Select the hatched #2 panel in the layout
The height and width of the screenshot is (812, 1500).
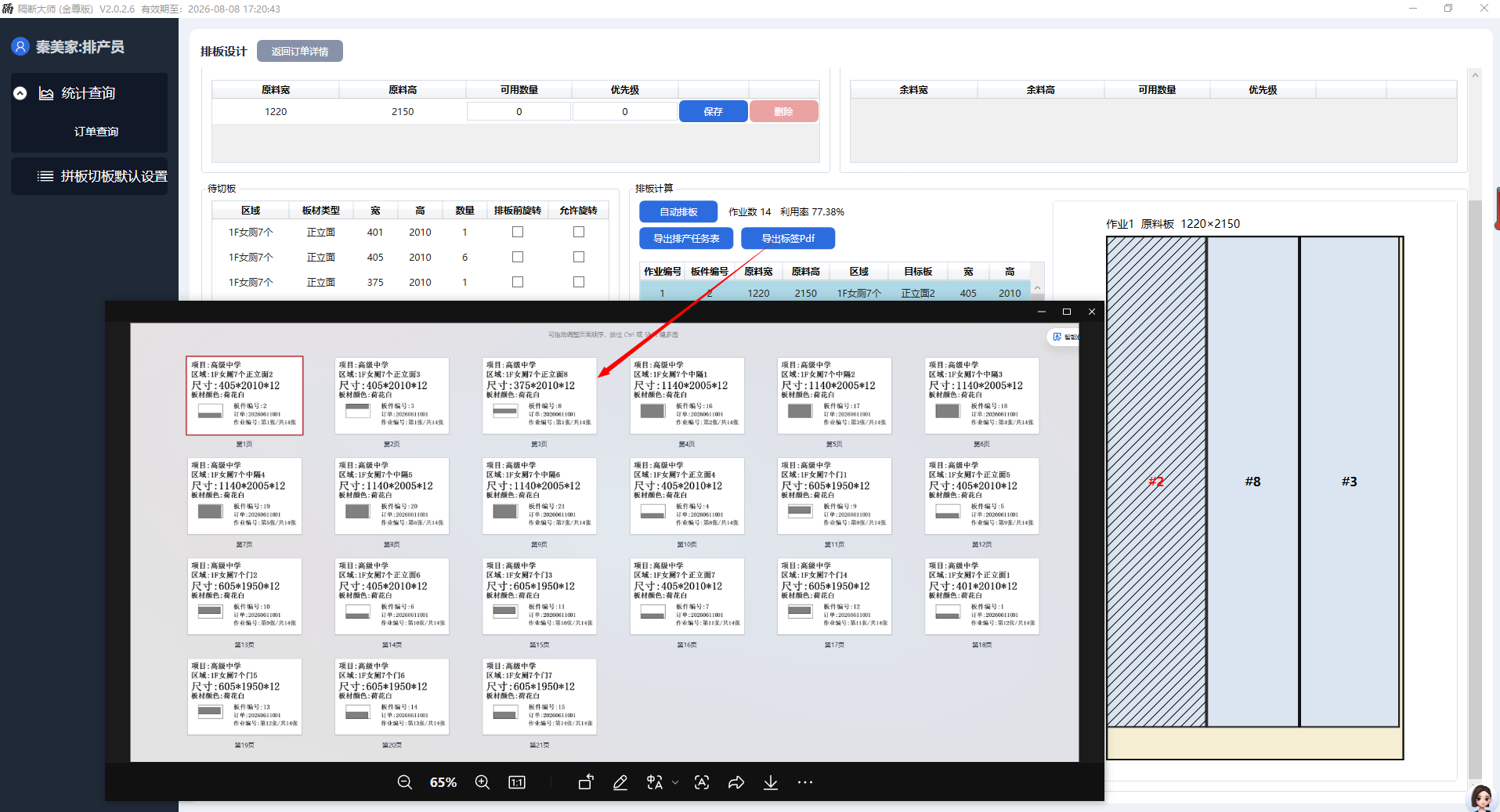click(1156, 481)
